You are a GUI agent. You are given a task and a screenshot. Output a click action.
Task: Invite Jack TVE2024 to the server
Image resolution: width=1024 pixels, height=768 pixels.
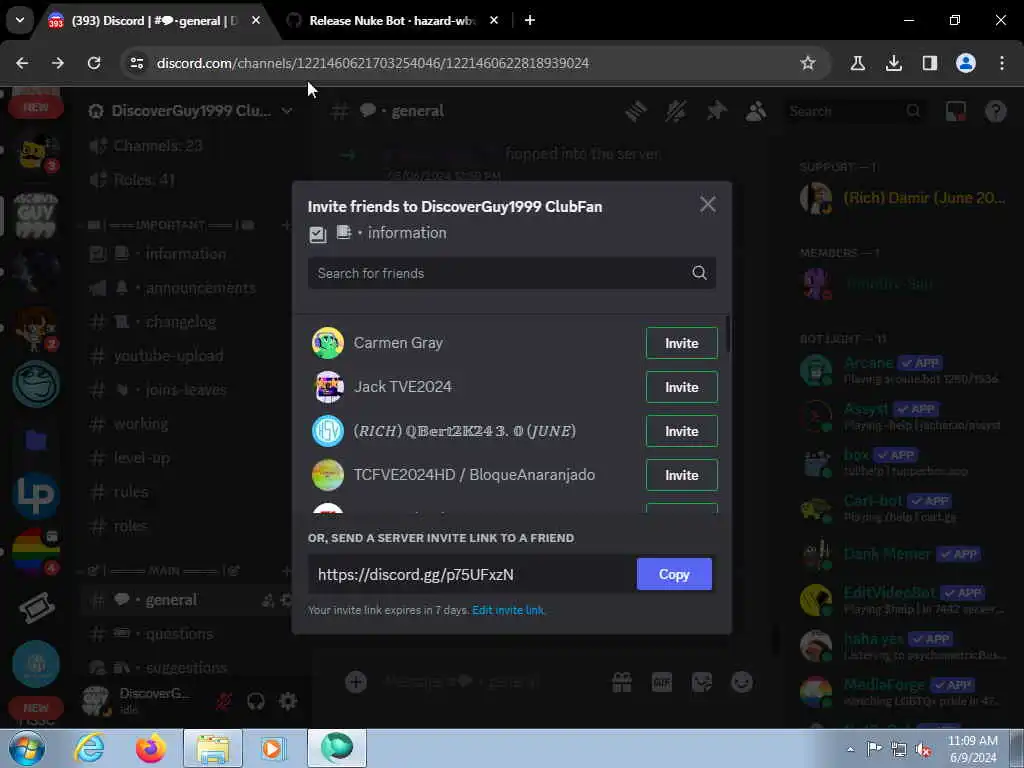(681, 387)
